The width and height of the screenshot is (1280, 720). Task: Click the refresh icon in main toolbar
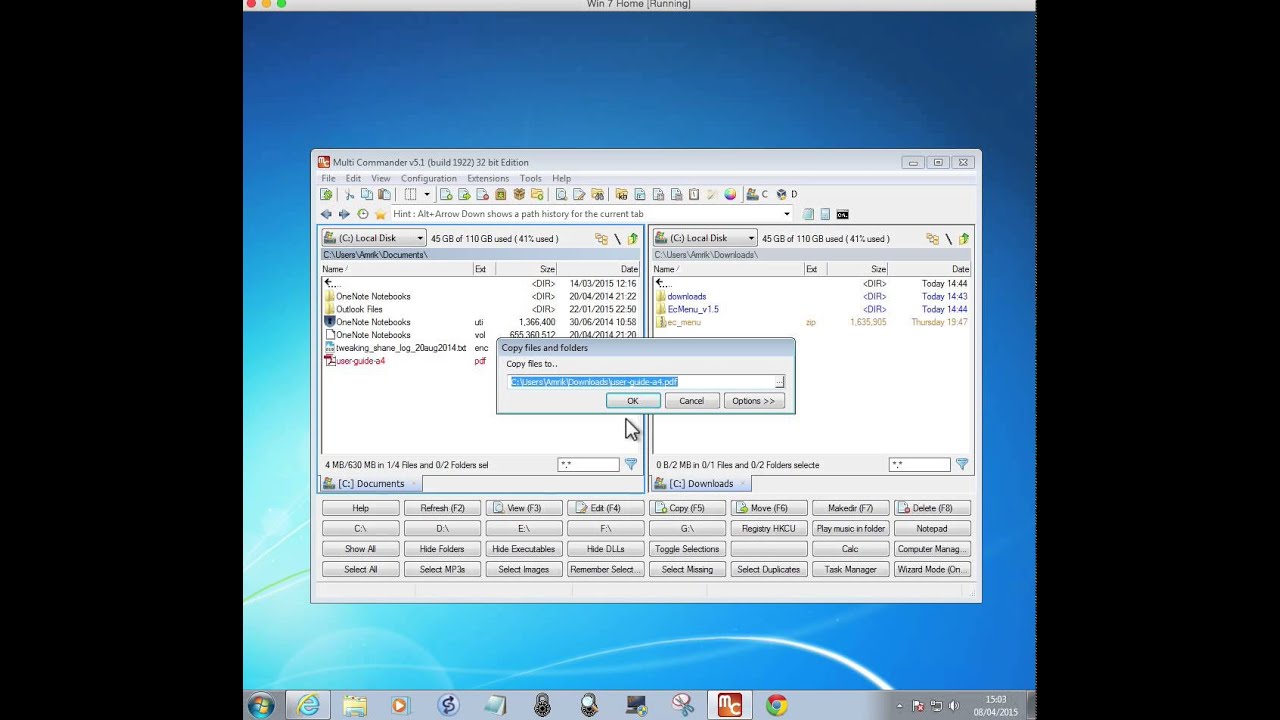point(325,194)
